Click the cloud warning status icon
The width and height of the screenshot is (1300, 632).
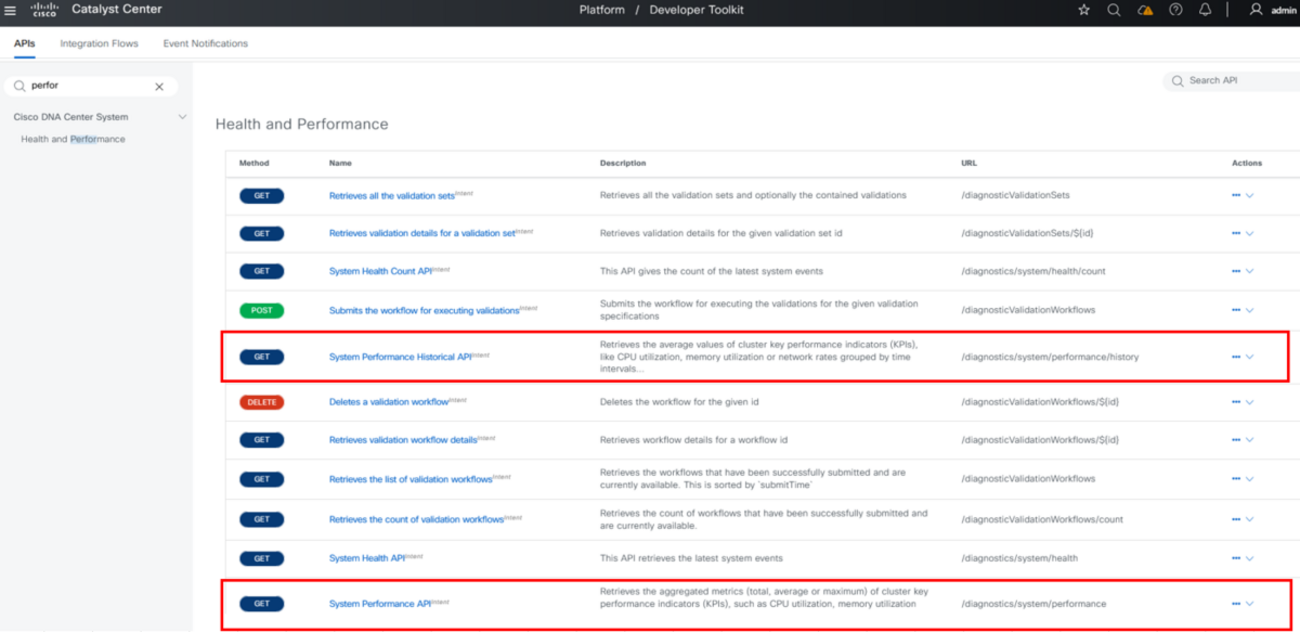1145,10
